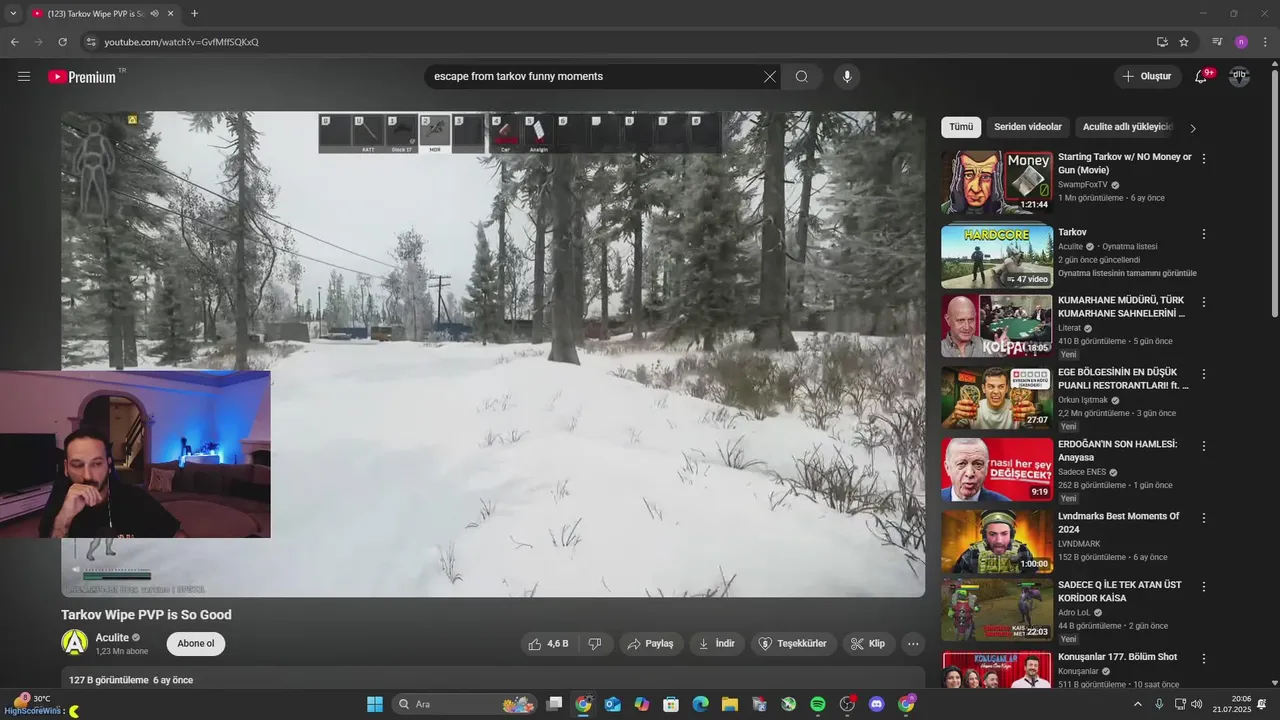The height and width of the screenshot is (720, 1280).
Task: Show more filter chips with arrow
Action: [x=1192, y=128]
